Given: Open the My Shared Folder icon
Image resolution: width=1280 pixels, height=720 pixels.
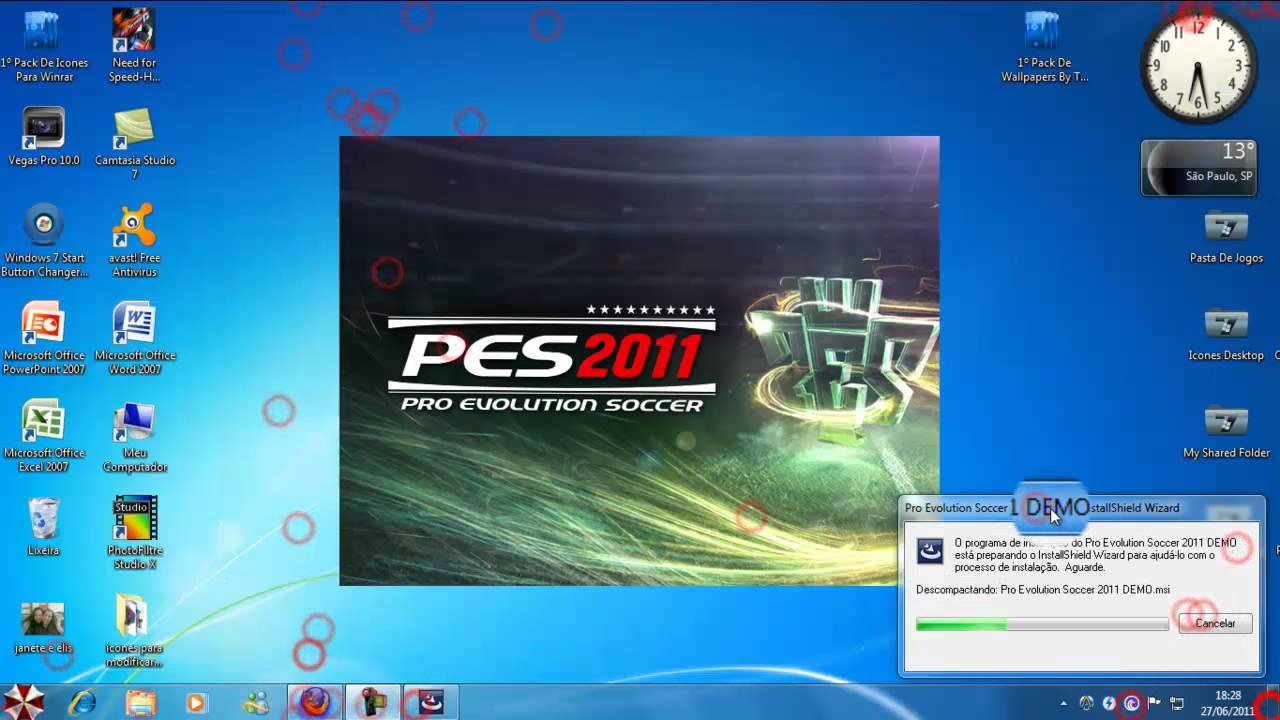Looking at the screenshot, I should [x=1226, y=432].
